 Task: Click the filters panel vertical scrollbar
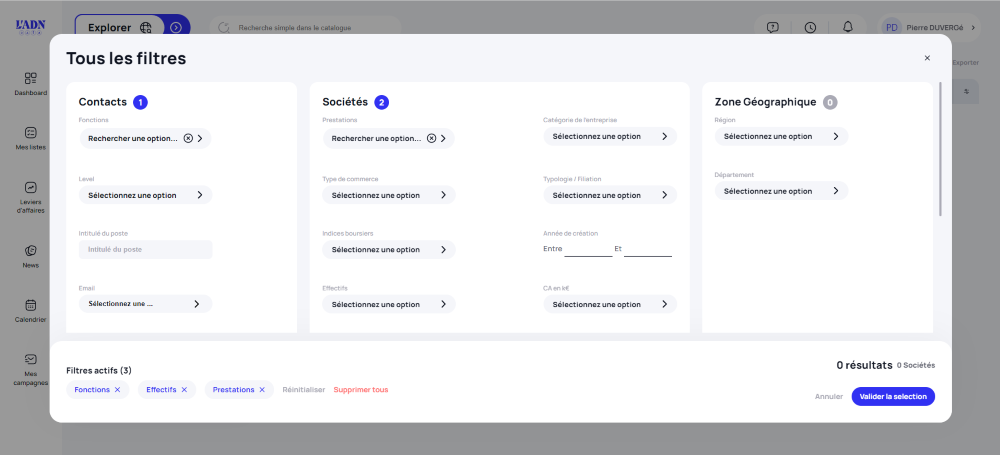coord(940,150)
